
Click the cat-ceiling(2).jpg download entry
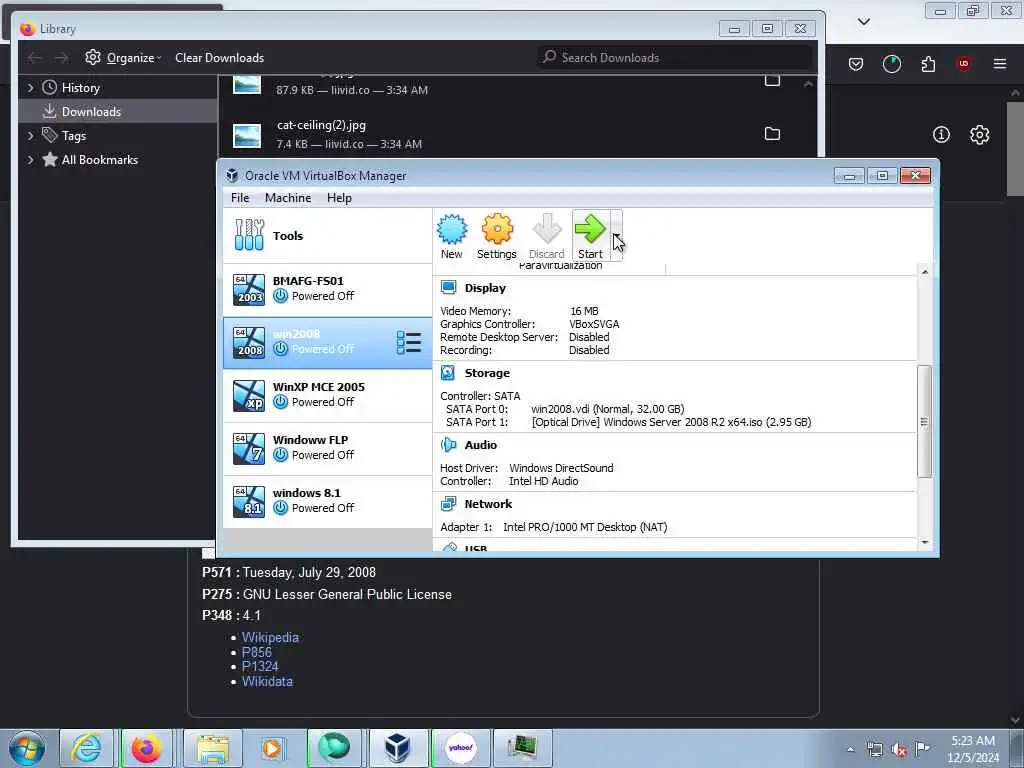(x=516, y=134)
